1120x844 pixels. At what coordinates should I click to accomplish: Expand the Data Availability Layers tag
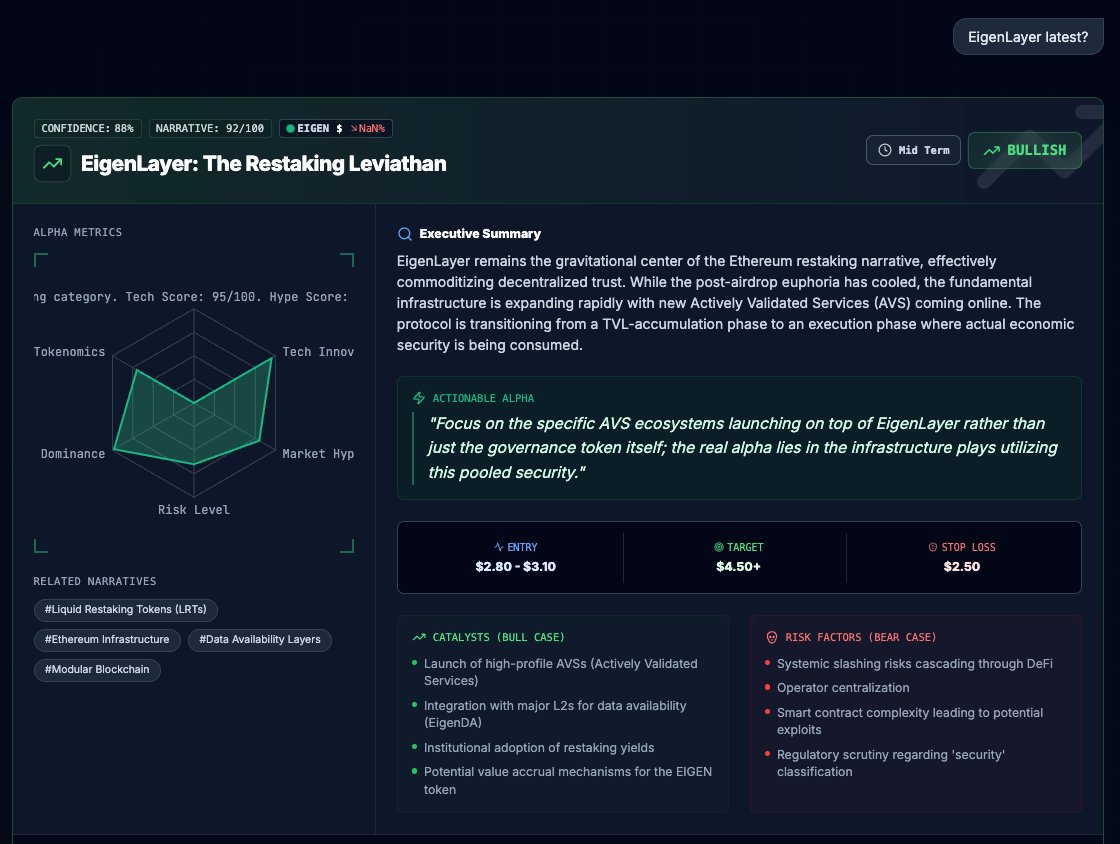point(259,640)
